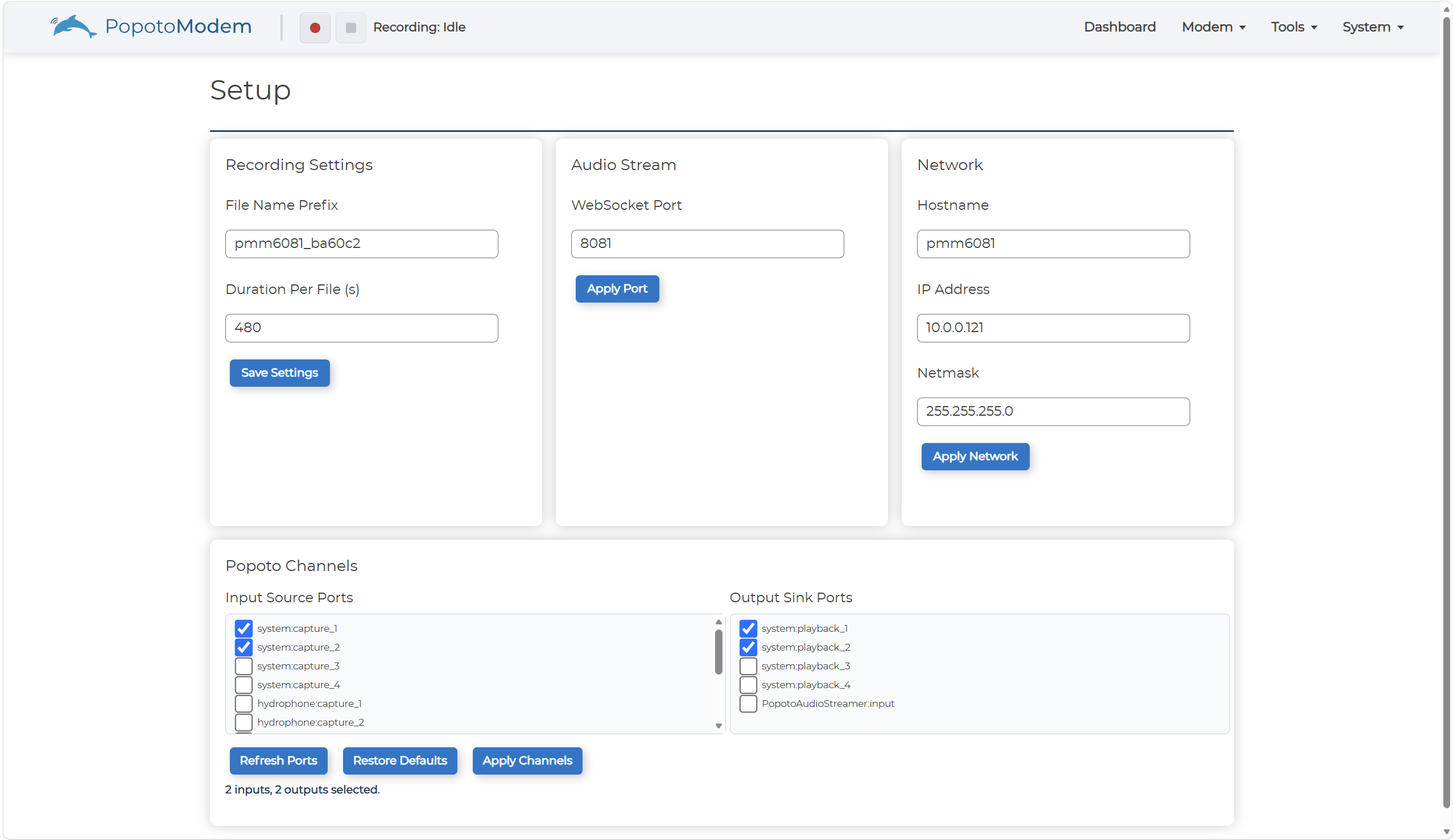The image size is (1453, 840).
Task: Click the 'Input Source Ports' label
Action: coord(289,597)
